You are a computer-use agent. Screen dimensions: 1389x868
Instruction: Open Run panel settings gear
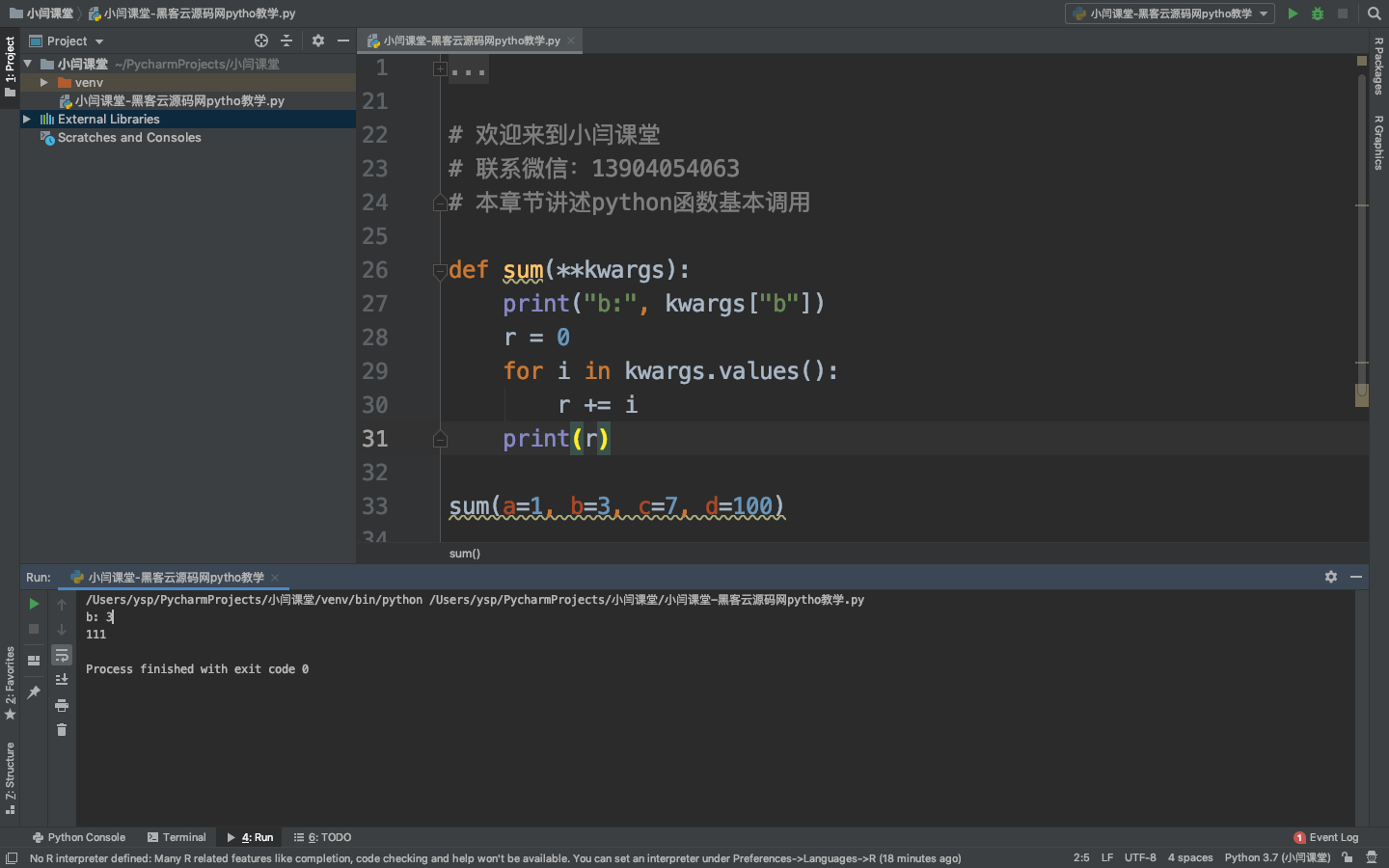tap(1331, 577)
